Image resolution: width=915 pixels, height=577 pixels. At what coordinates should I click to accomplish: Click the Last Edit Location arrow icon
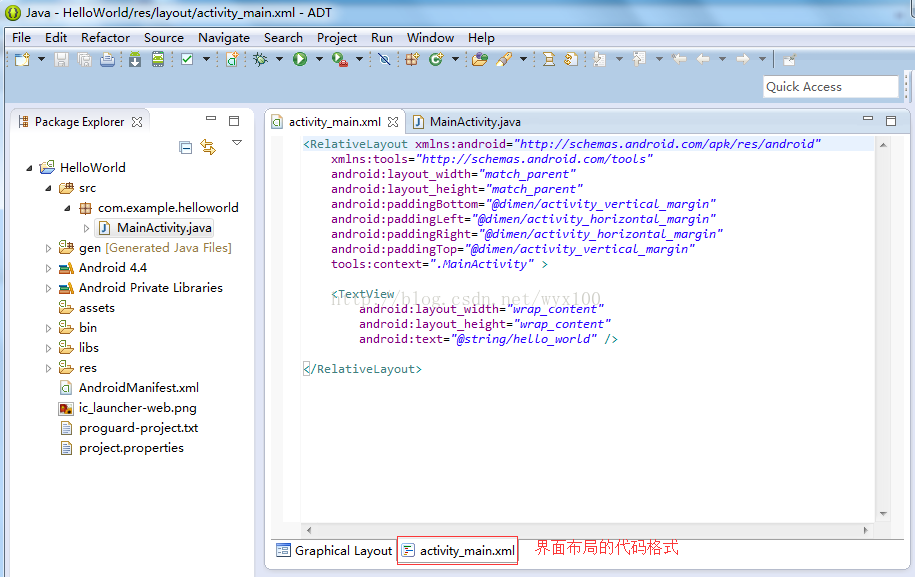pos(679,60)
